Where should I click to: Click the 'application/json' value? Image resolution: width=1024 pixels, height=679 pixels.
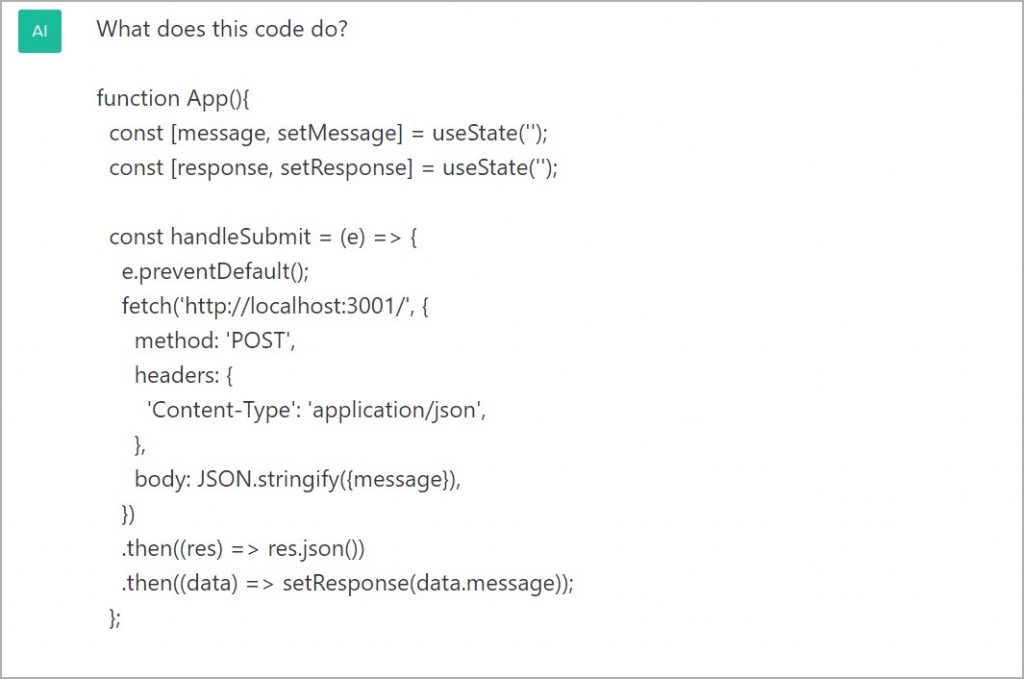[396, 410]
